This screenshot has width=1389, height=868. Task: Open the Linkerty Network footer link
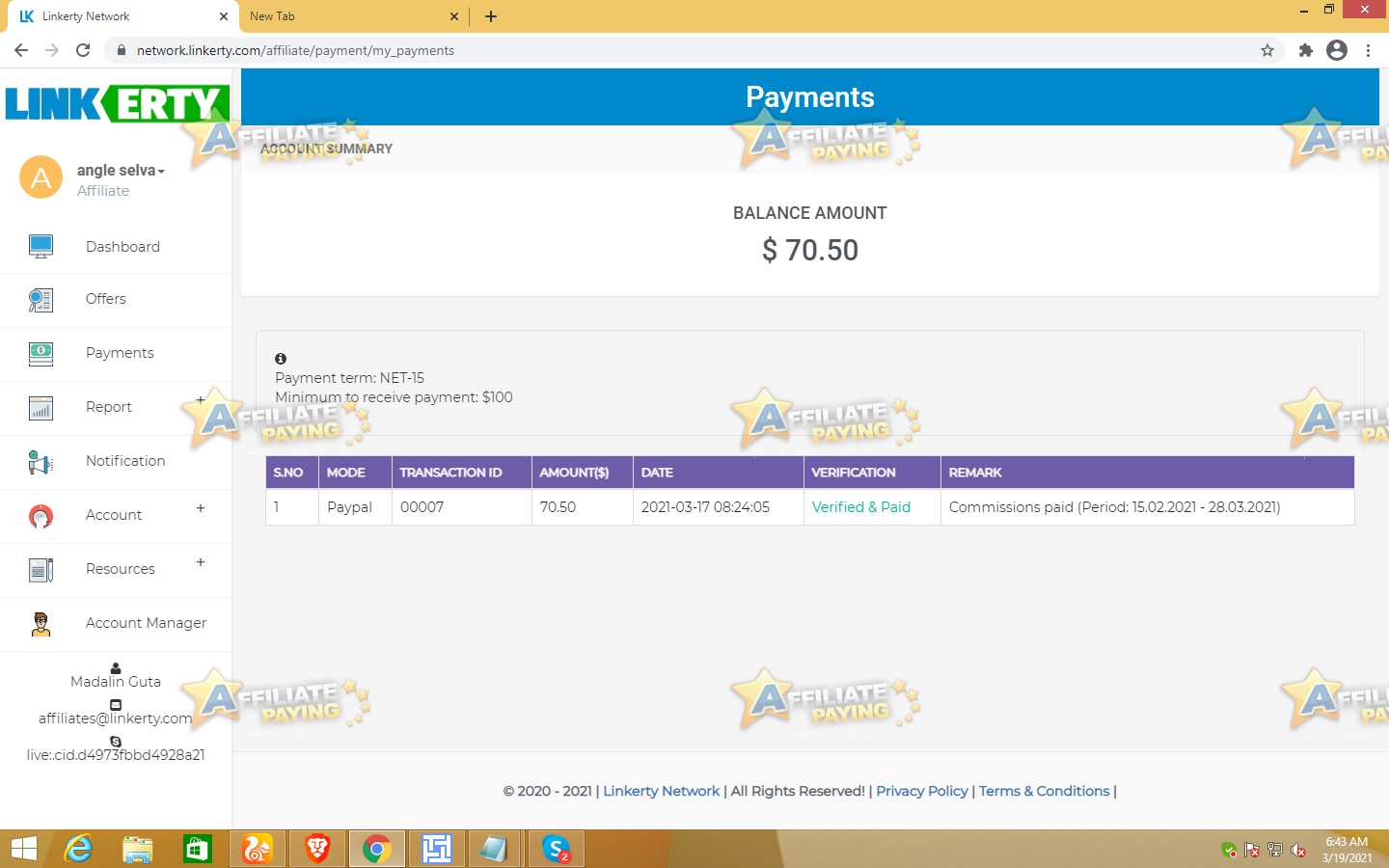point(662,791)
